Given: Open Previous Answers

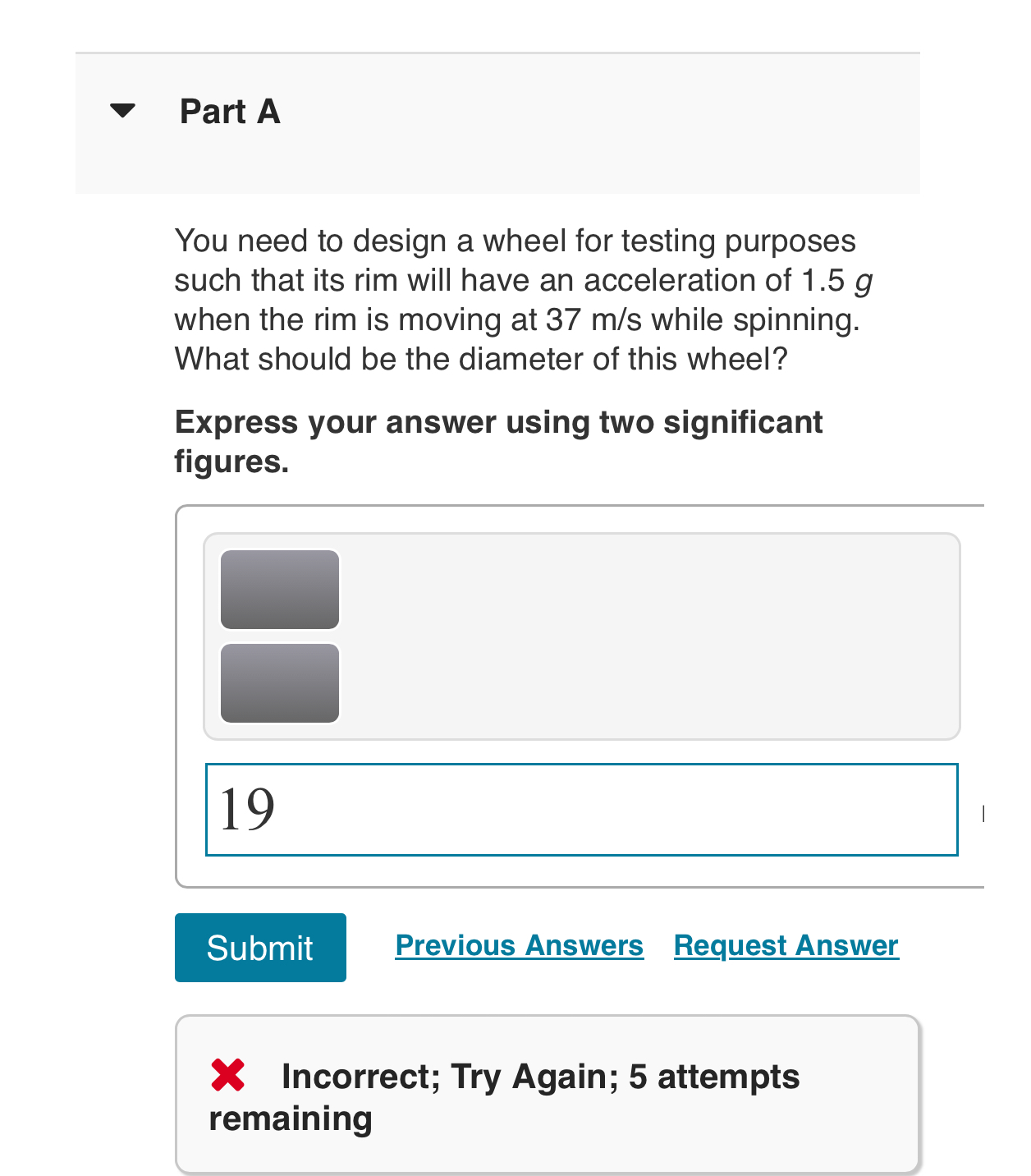Looking at the screenshot, I should [x=519, y=945].
